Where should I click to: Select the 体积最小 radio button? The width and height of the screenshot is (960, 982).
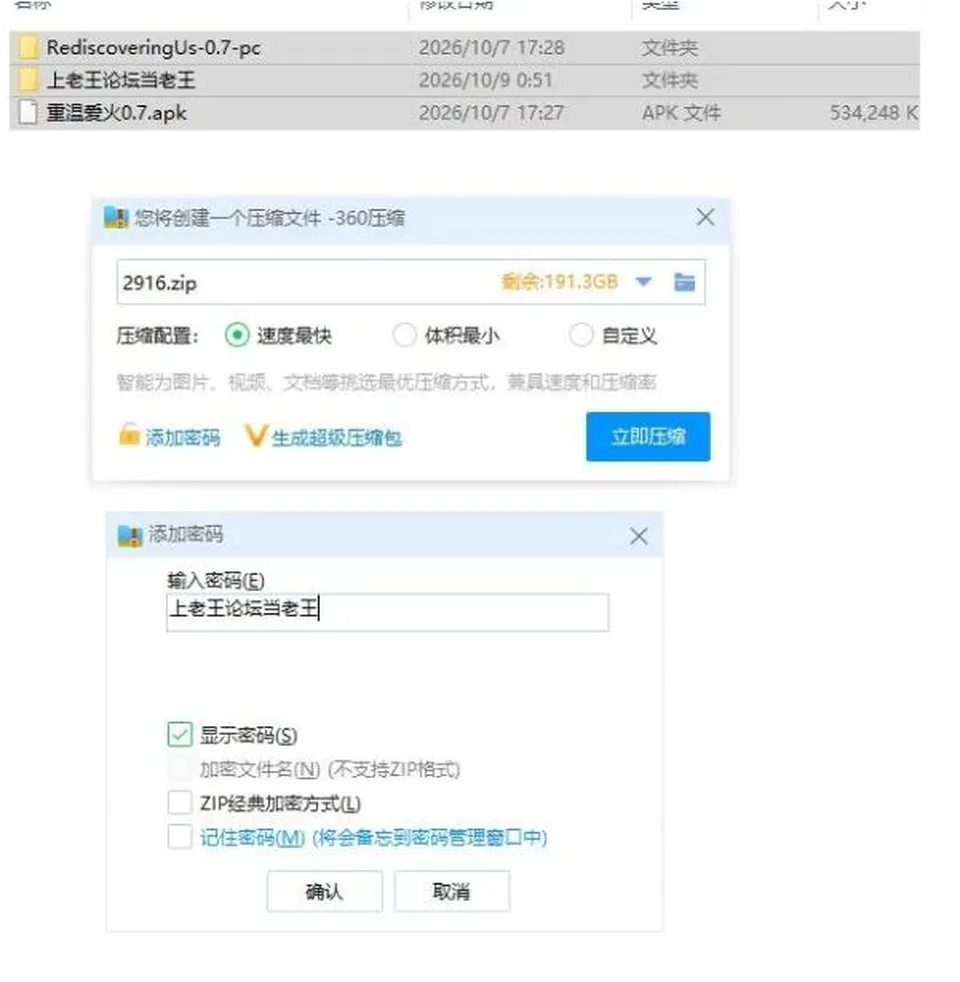tap(405, 335)
